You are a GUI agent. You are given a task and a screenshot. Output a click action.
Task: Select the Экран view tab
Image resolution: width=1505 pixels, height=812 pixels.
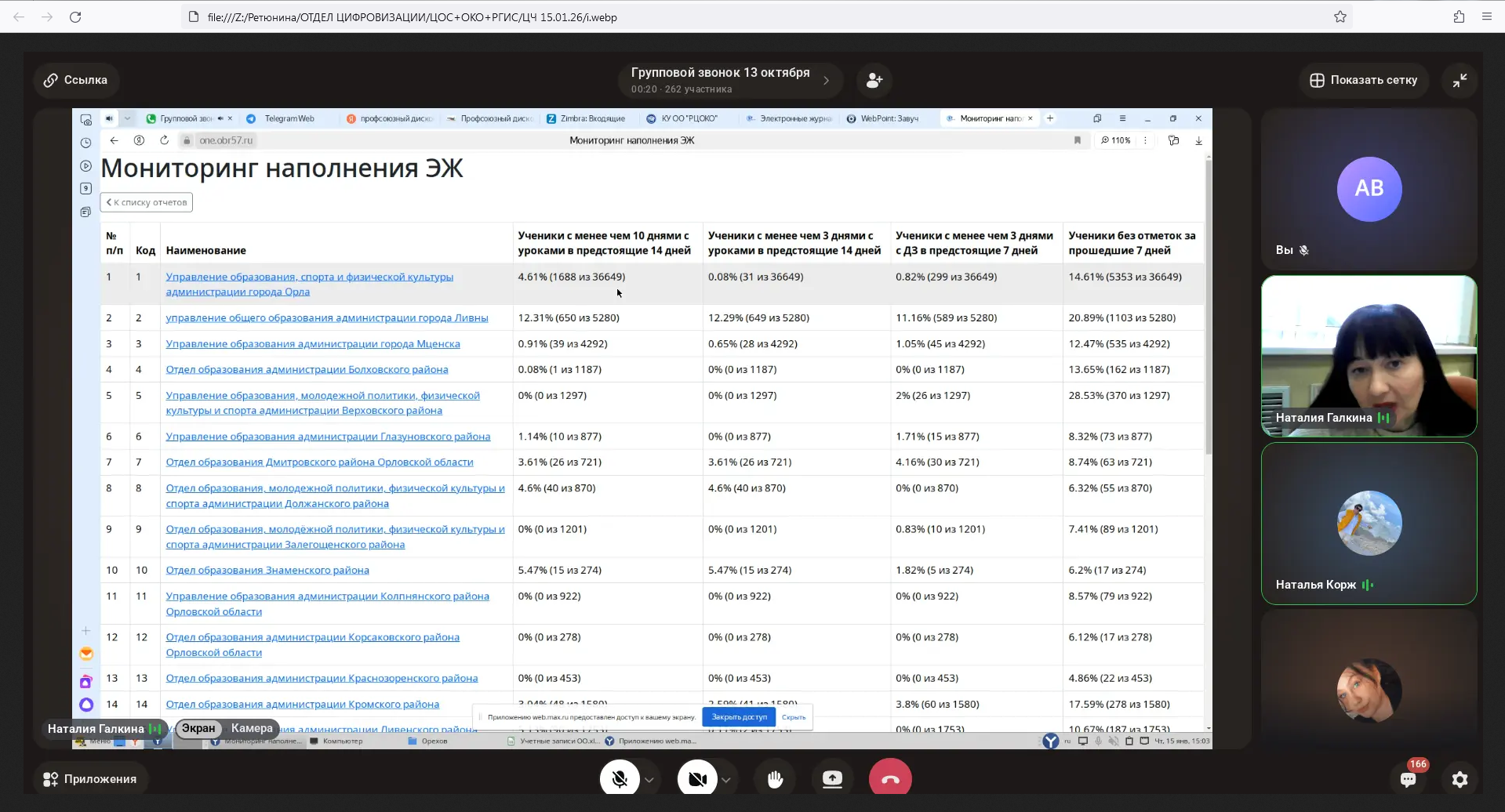pos(198,728)
